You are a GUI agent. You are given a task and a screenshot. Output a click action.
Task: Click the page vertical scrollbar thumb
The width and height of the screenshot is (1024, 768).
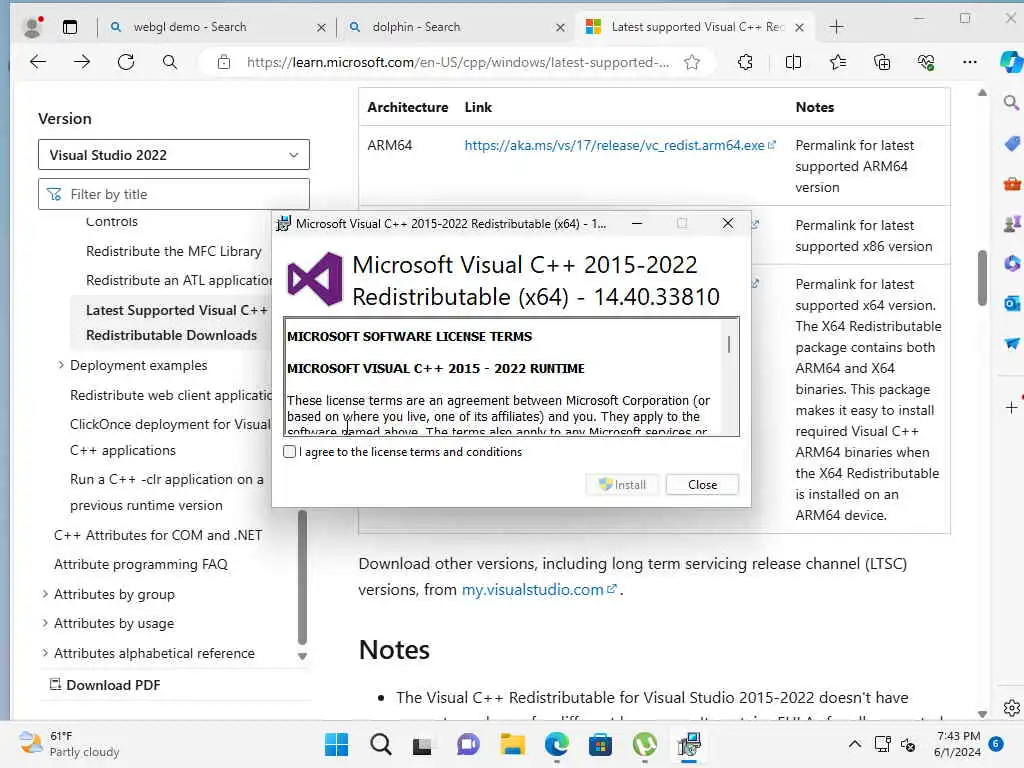point(982,278)
